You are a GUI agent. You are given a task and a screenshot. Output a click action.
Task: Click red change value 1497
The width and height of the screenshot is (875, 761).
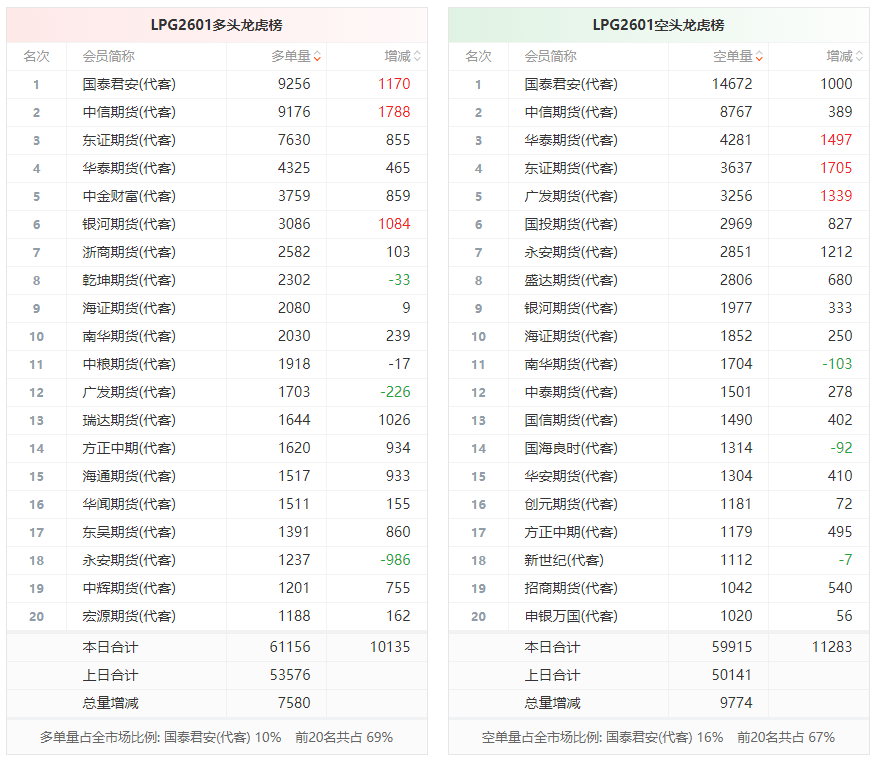tap(836, 140)
